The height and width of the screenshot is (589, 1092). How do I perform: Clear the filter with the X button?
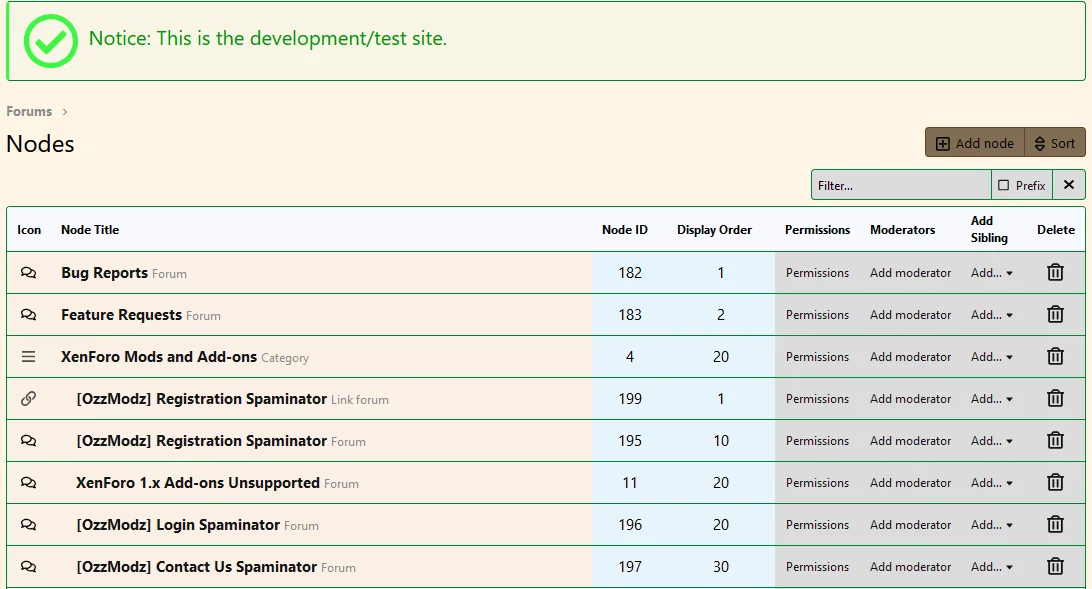pyautogui.click(x=1069, y=184)
